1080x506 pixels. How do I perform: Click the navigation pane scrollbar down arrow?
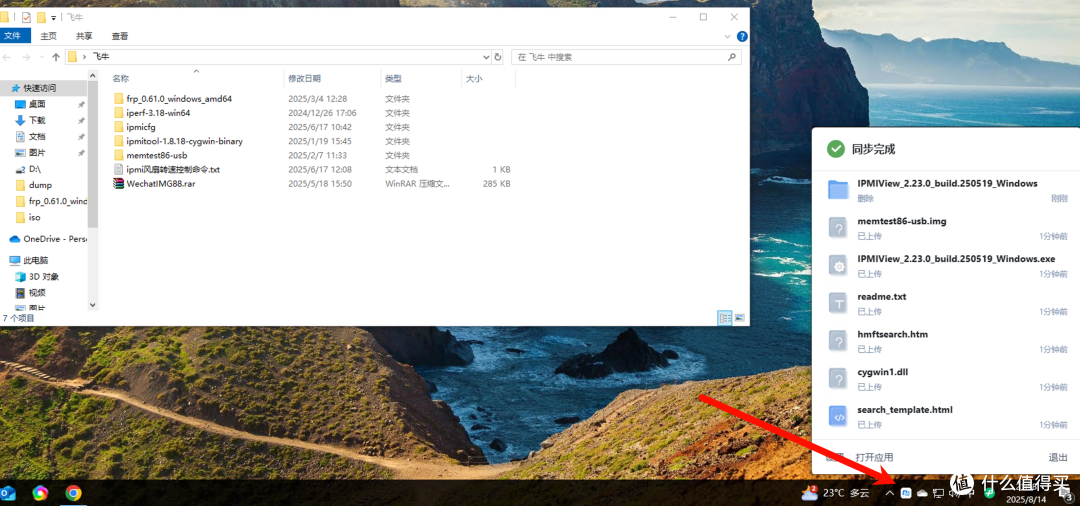click(94, 304)
